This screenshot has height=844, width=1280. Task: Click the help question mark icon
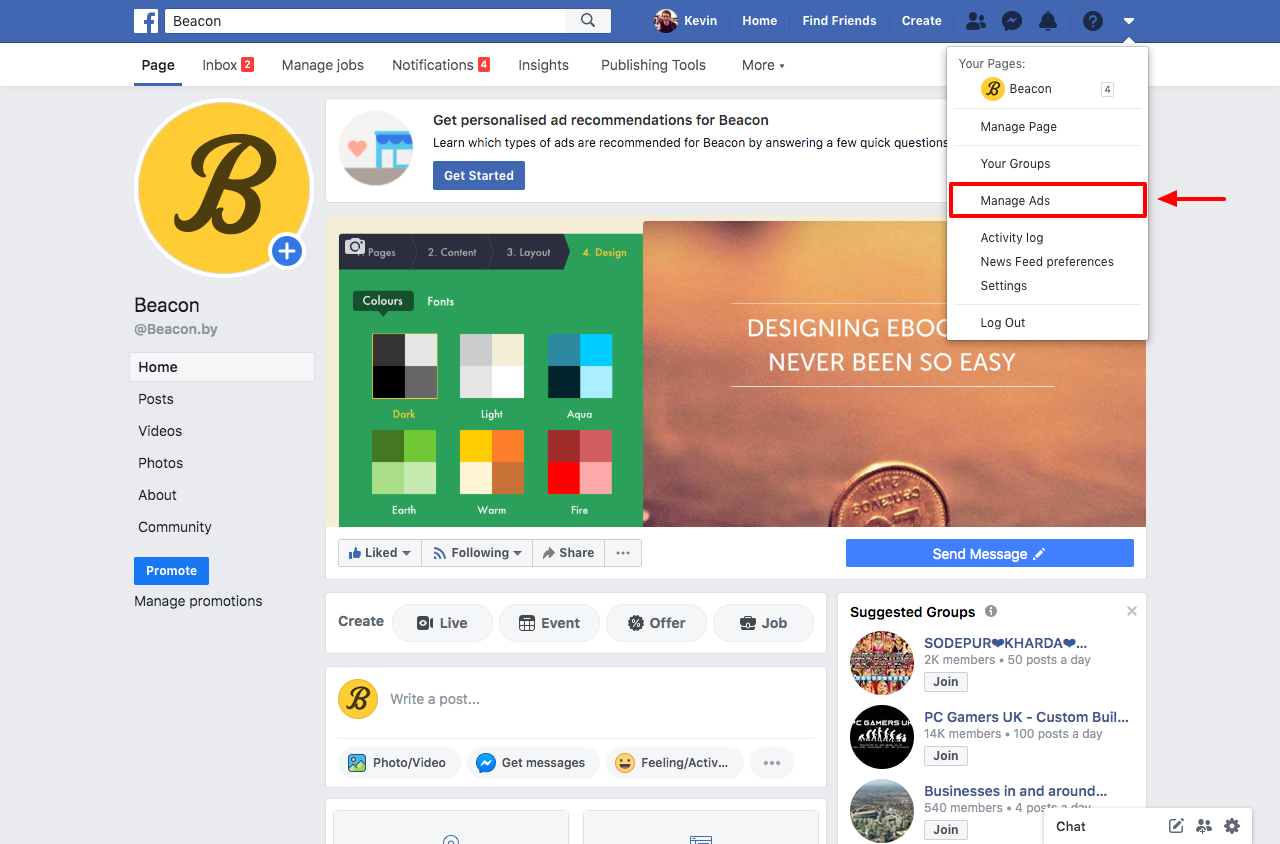coord(1092,20)
